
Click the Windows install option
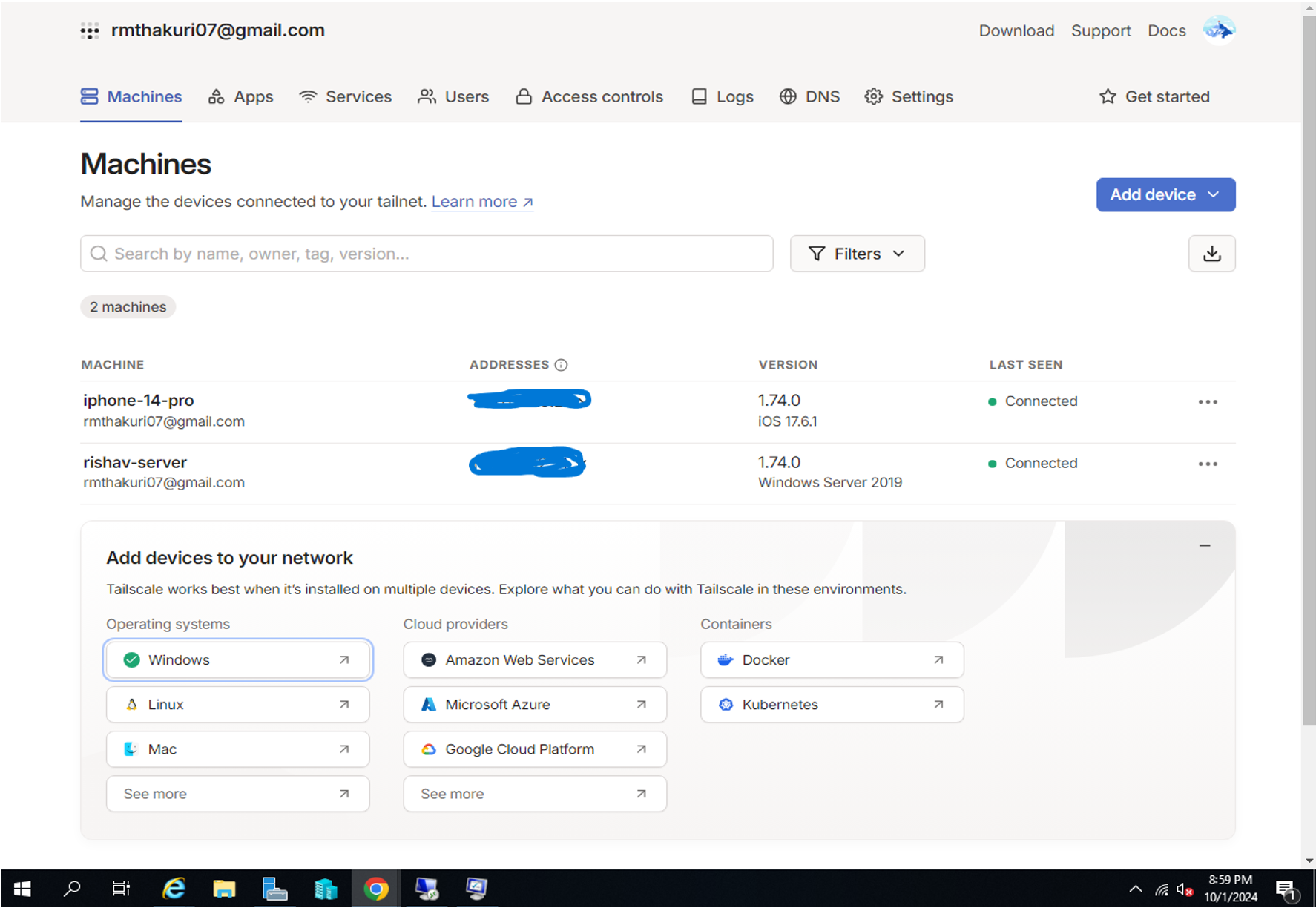click(238, 659)
